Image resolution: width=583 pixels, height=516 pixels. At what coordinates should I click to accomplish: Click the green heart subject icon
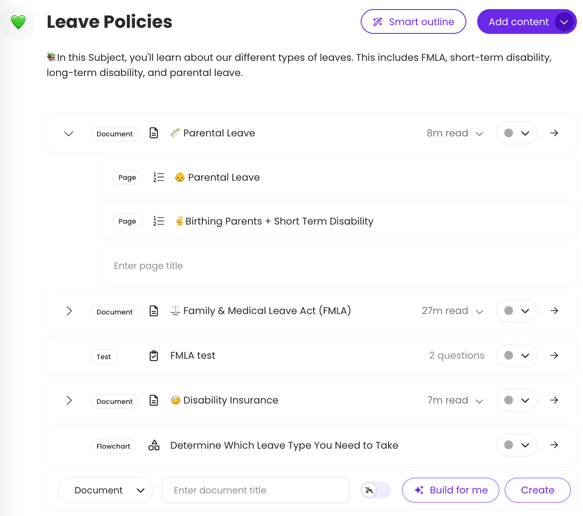point(18,22)
